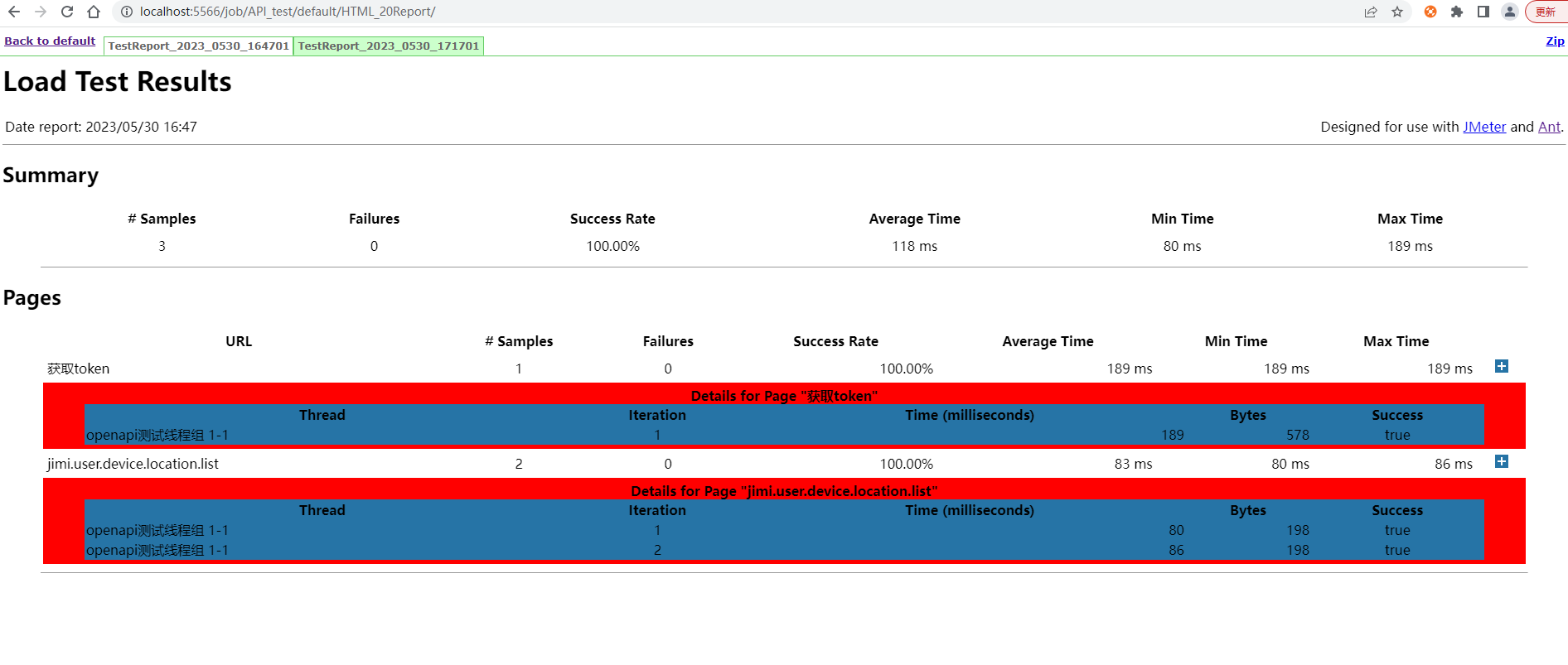The image size is (1568, 665).
Task: Click the Bytes value 578
Action: click(1298, 435)
